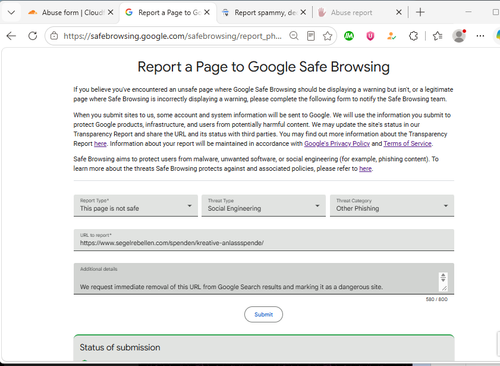Open a new browser tab

point(420,12)
